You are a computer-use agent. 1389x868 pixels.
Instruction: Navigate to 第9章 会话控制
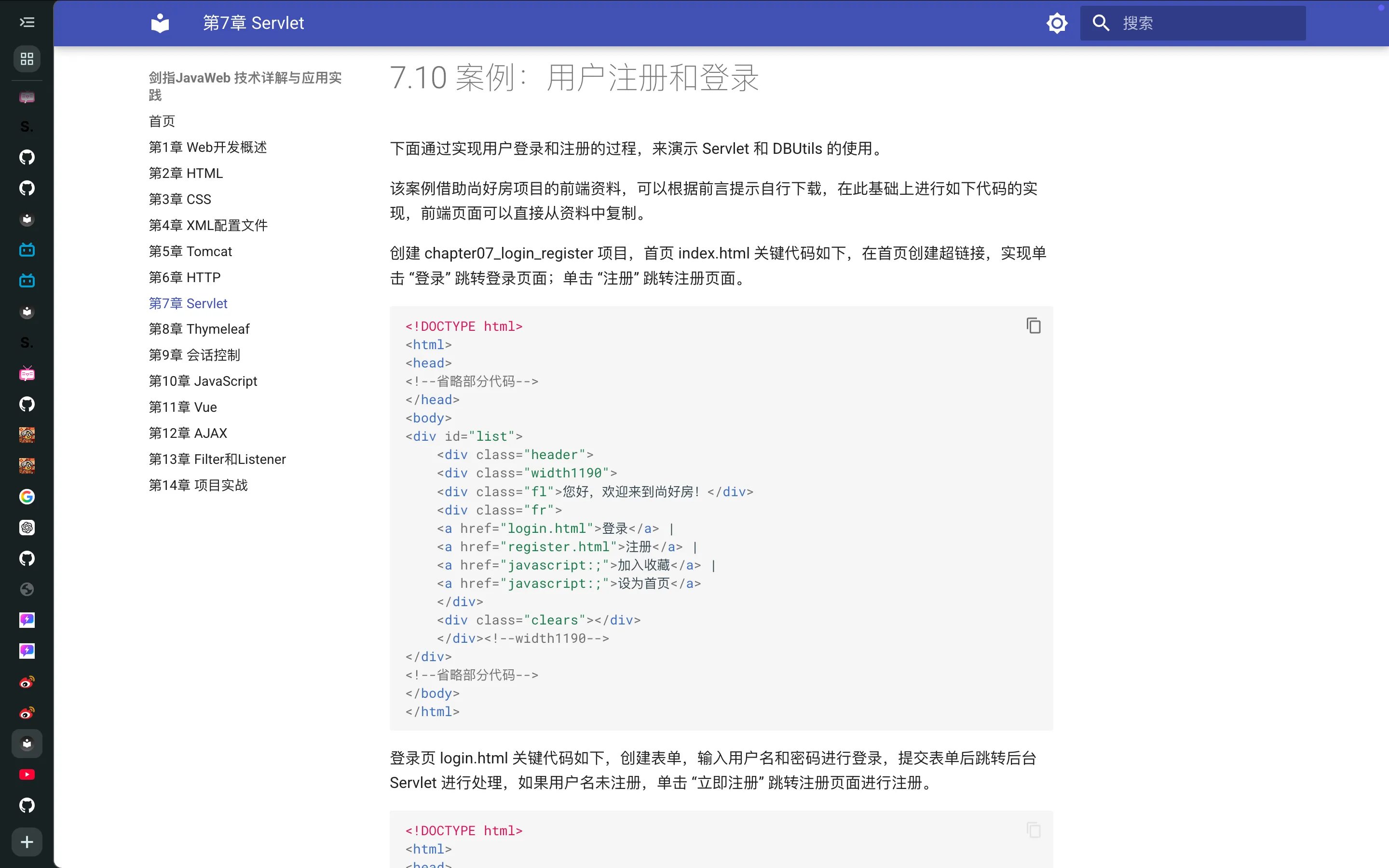point(194,355)
